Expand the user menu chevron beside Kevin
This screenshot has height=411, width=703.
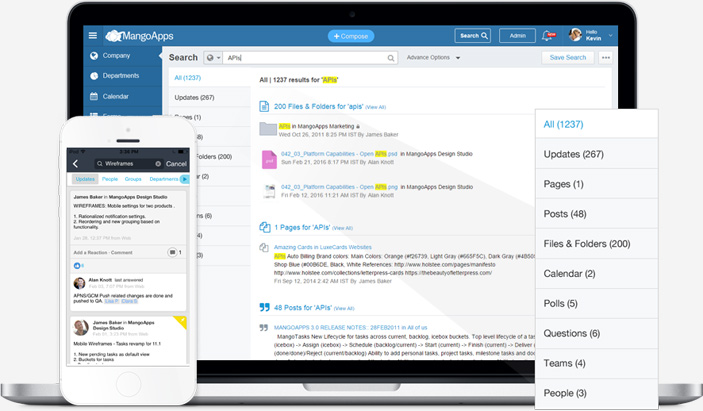610,35
